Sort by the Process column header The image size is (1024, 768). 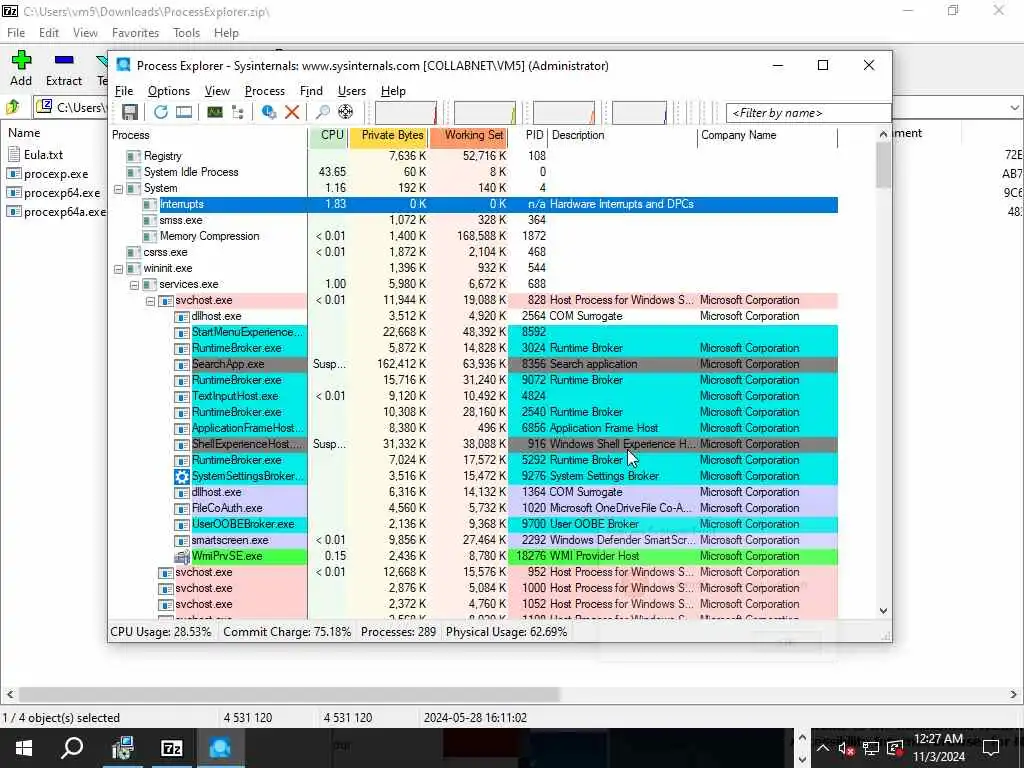(208, 135)
